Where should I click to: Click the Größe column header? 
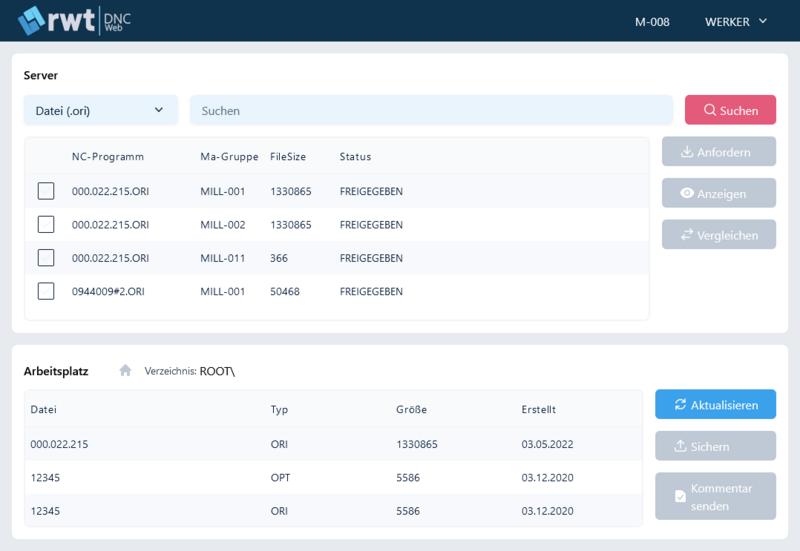[411, 409]
